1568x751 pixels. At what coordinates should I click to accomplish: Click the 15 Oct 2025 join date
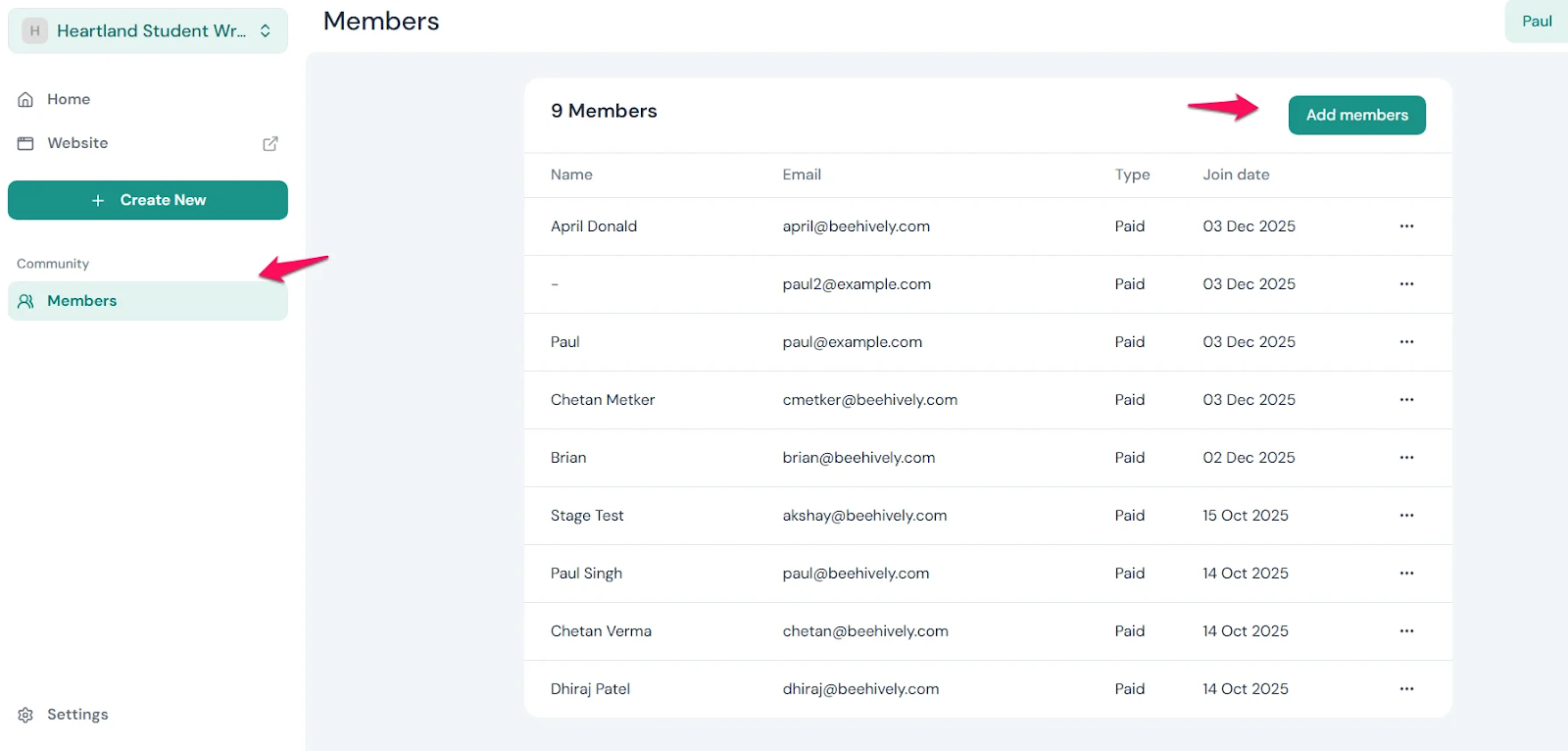click(1246, 516)
